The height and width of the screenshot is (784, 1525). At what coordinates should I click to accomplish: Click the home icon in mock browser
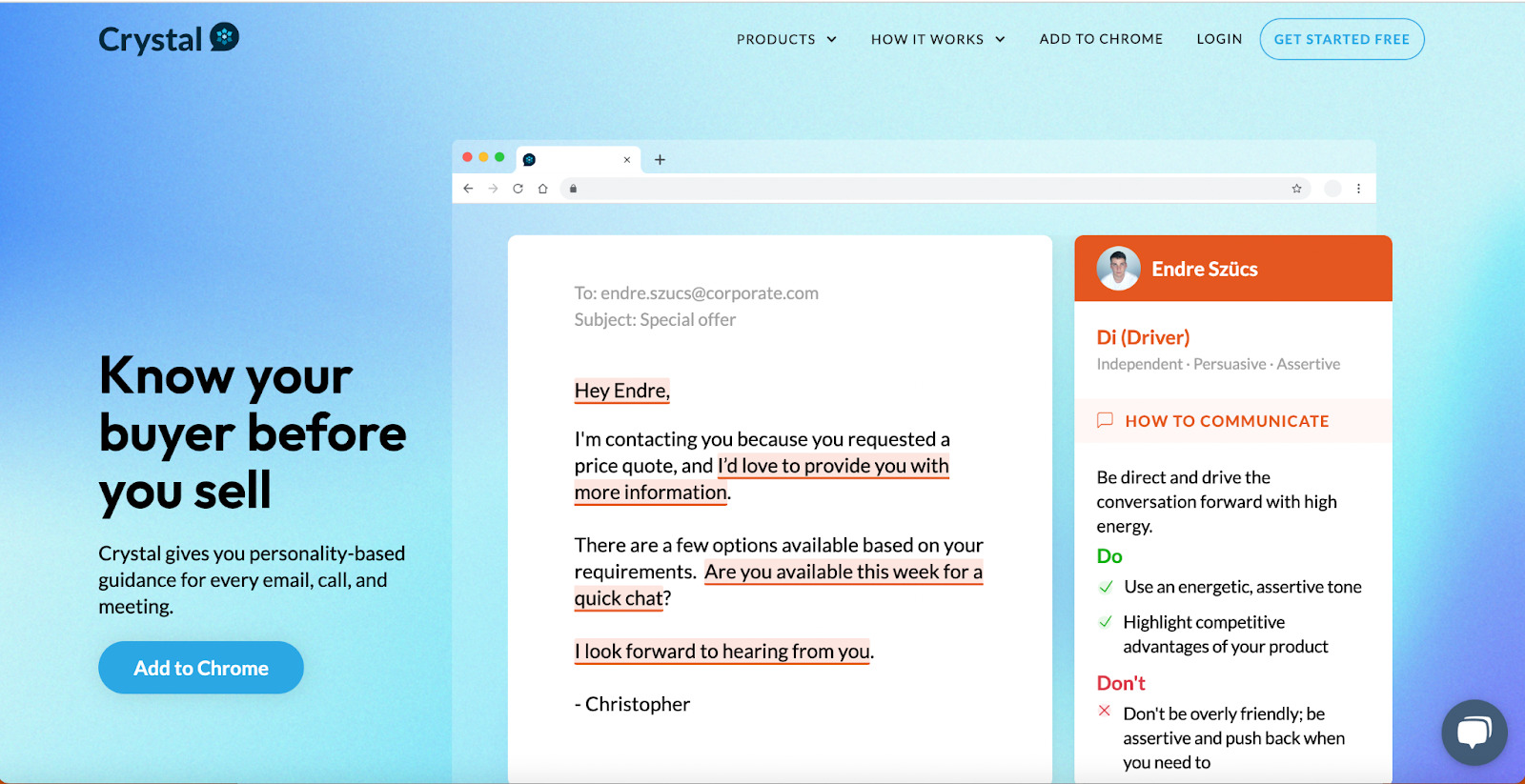pyautogui.click(x=542, y=189)
